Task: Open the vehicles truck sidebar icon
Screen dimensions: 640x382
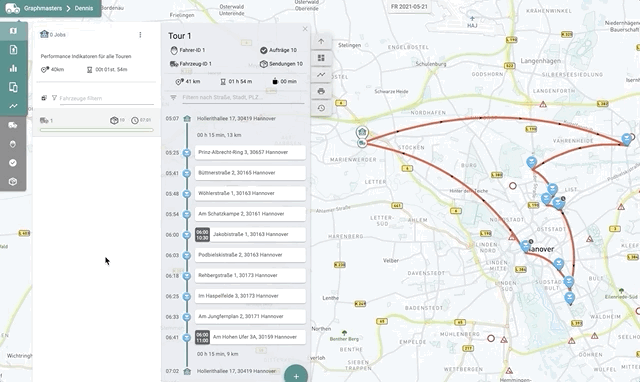Action: click(13, 125)
